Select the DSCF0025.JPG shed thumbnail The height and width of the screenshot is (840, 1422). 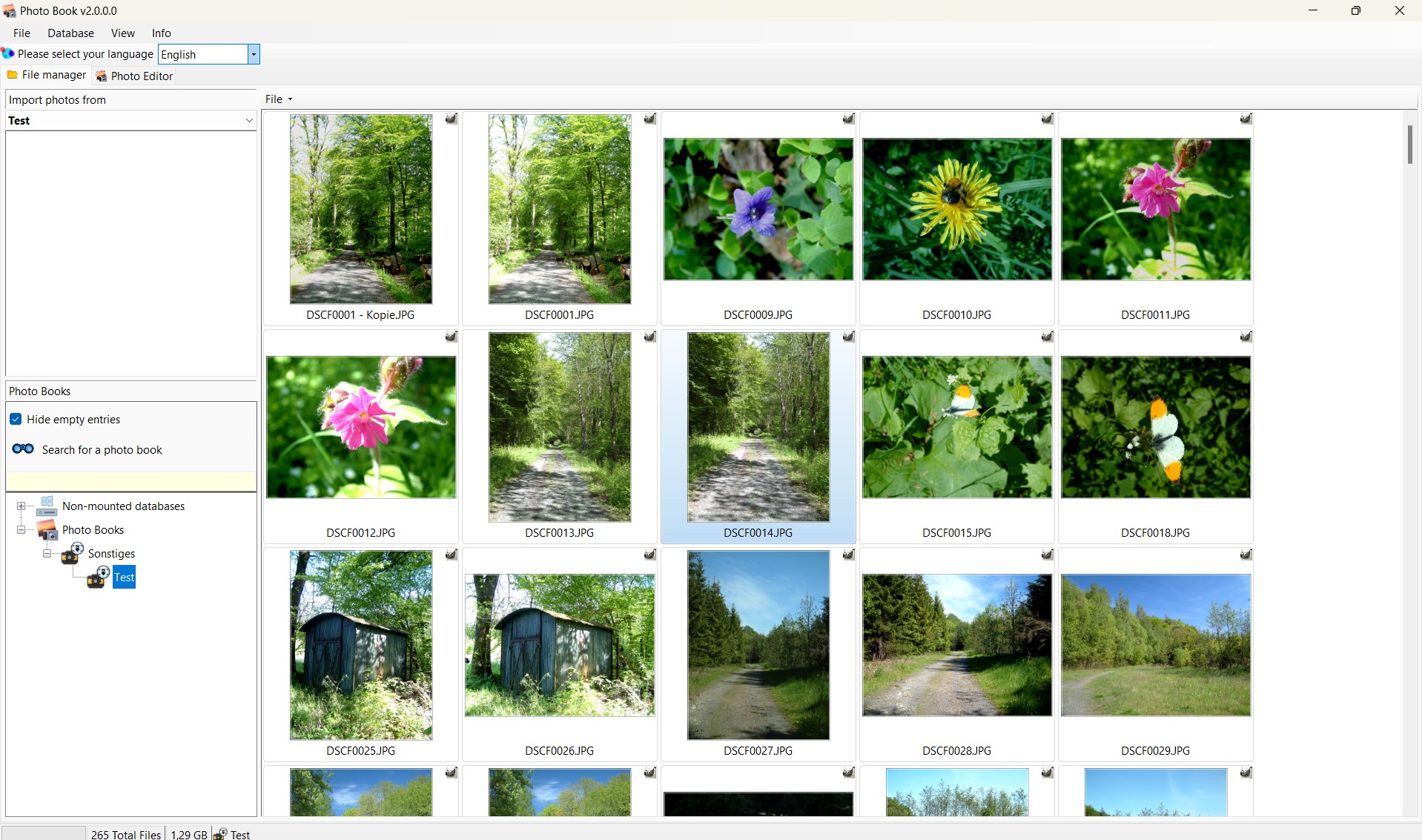(361, 645)
